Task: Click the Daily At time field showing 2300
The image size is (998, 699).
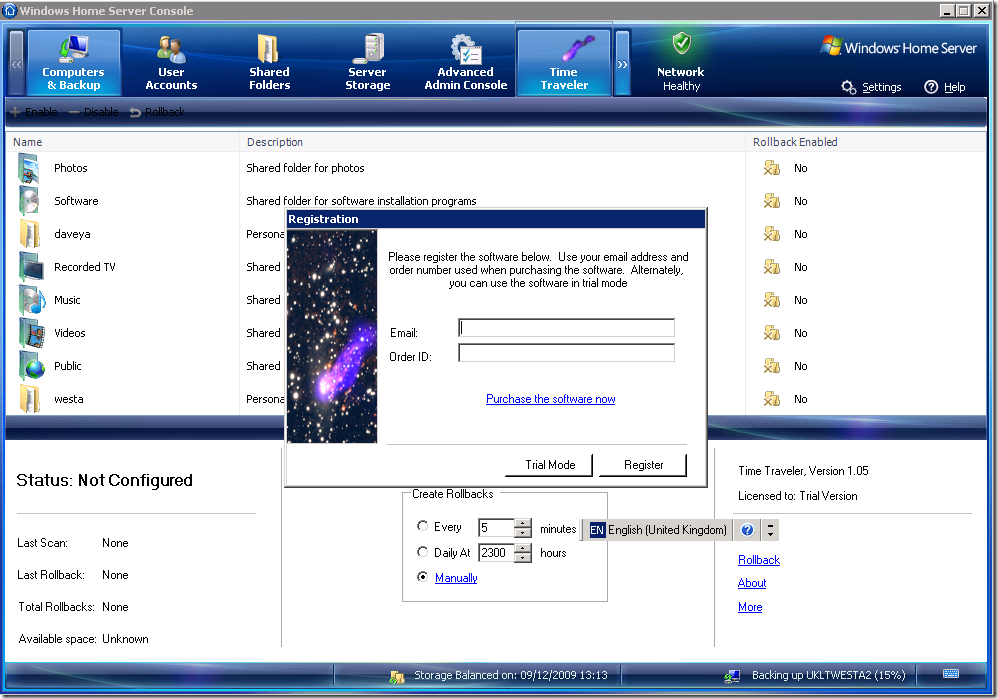Action: [496, 553]
